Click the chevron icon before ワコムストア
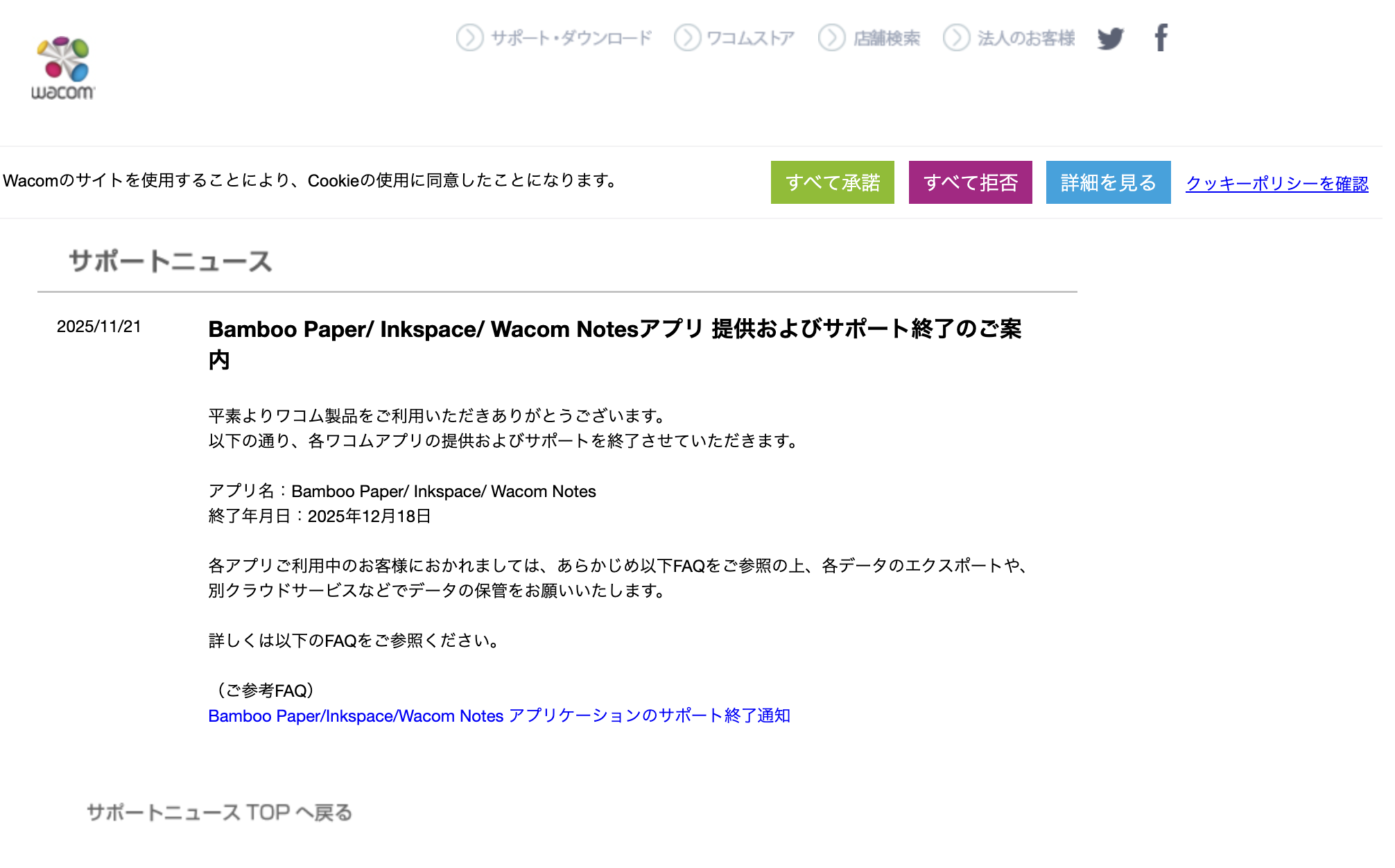Screen dimensions: 1395x868 tap(687, 39)
